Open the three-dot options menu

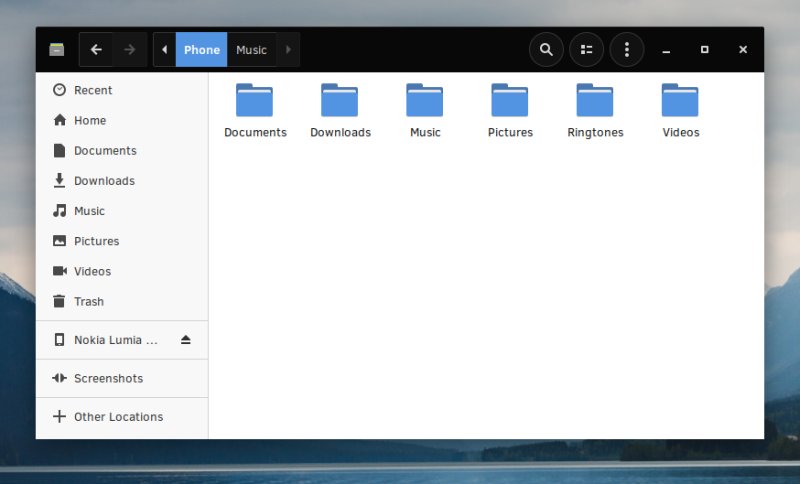click(x=626, y=49)
